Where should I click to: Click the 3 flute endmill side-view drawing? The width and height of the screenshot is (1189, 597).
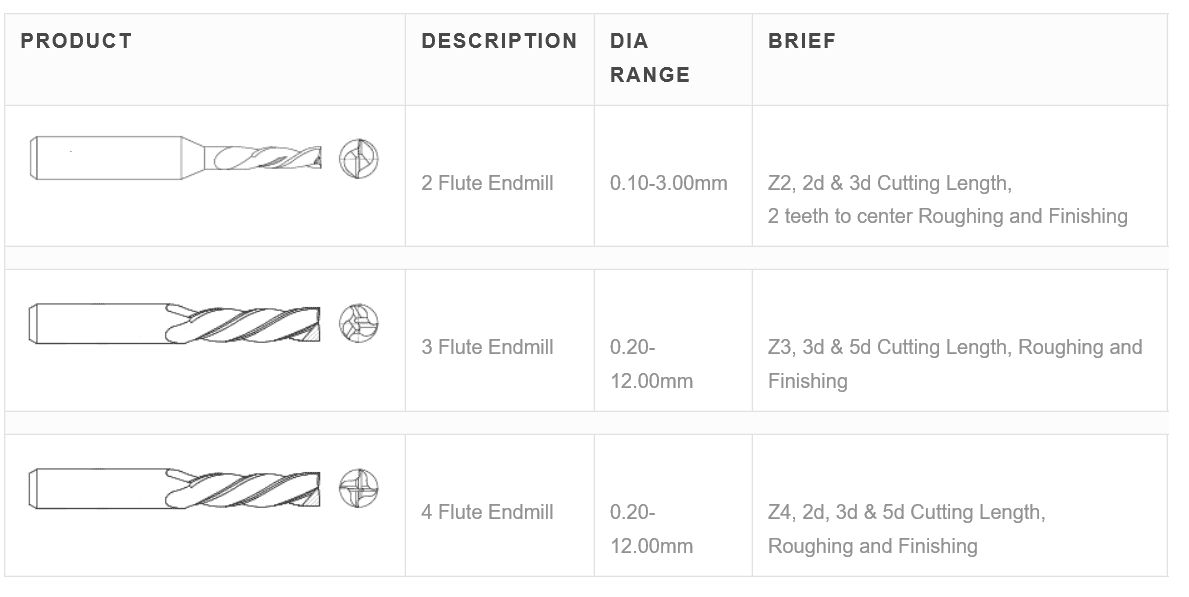point(176,322)
